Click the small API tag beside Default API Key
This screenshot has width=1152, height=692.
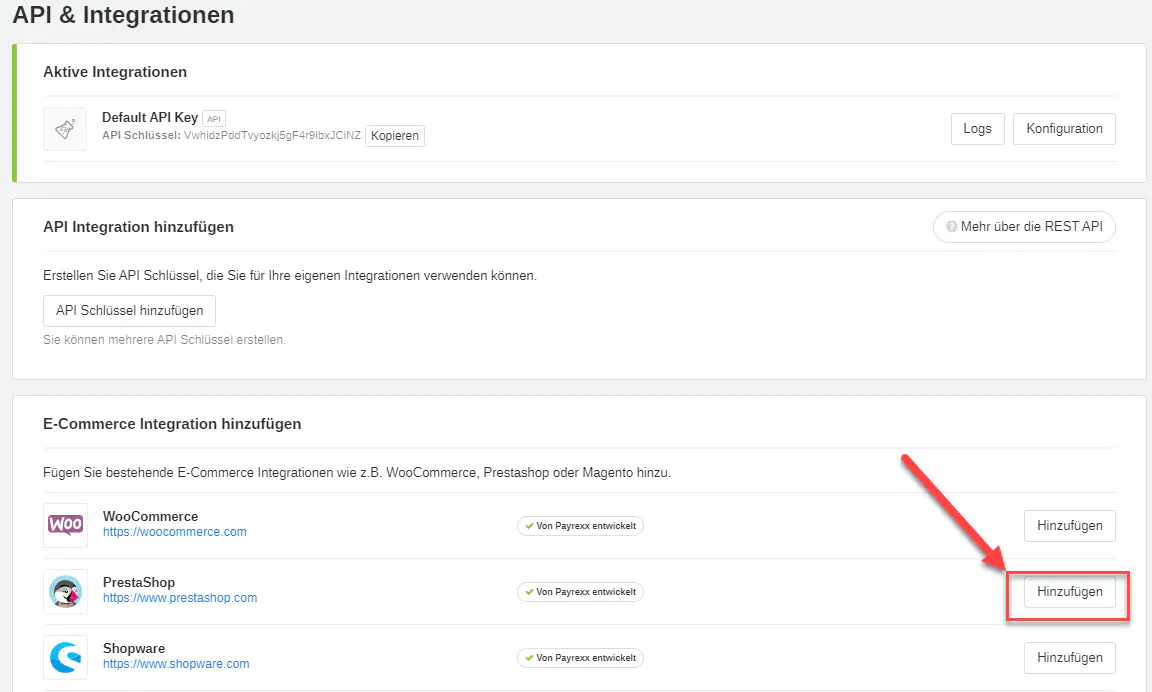[214, 118]
